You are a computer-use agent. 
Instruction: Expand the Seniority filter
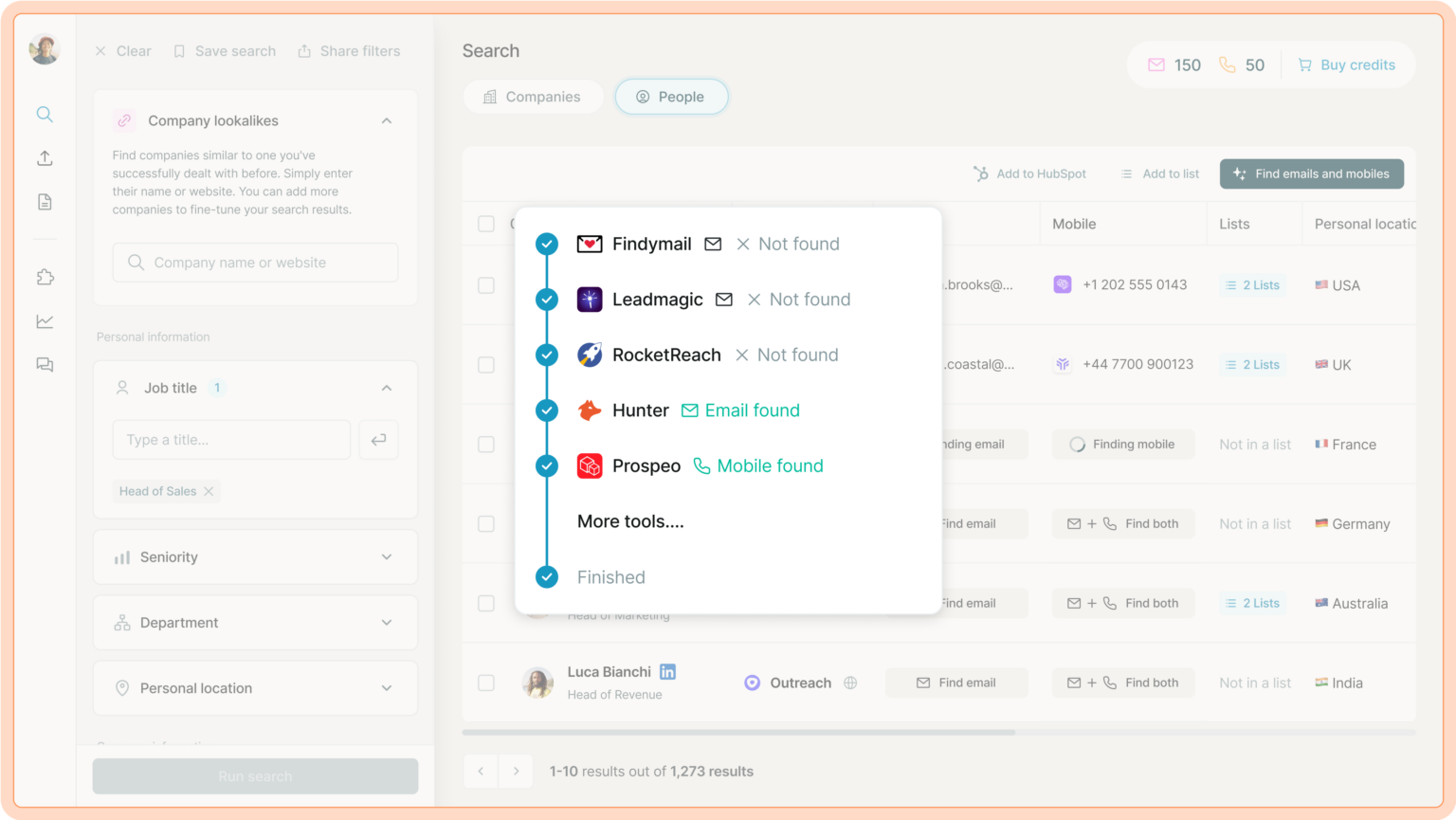[254, 556]
